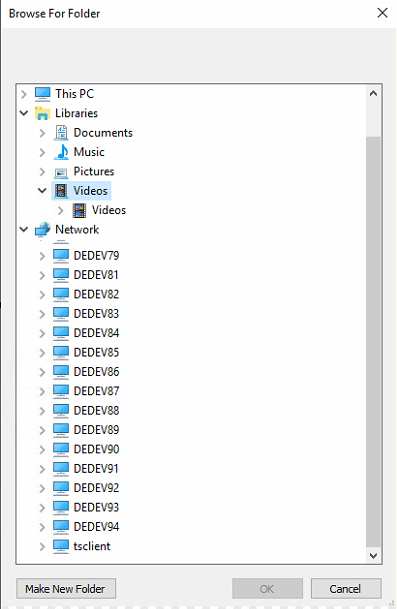Viewport: 397px width, 609px height.
Task: Click the DEDEV82 computer icon
Action: coord(61,294)
